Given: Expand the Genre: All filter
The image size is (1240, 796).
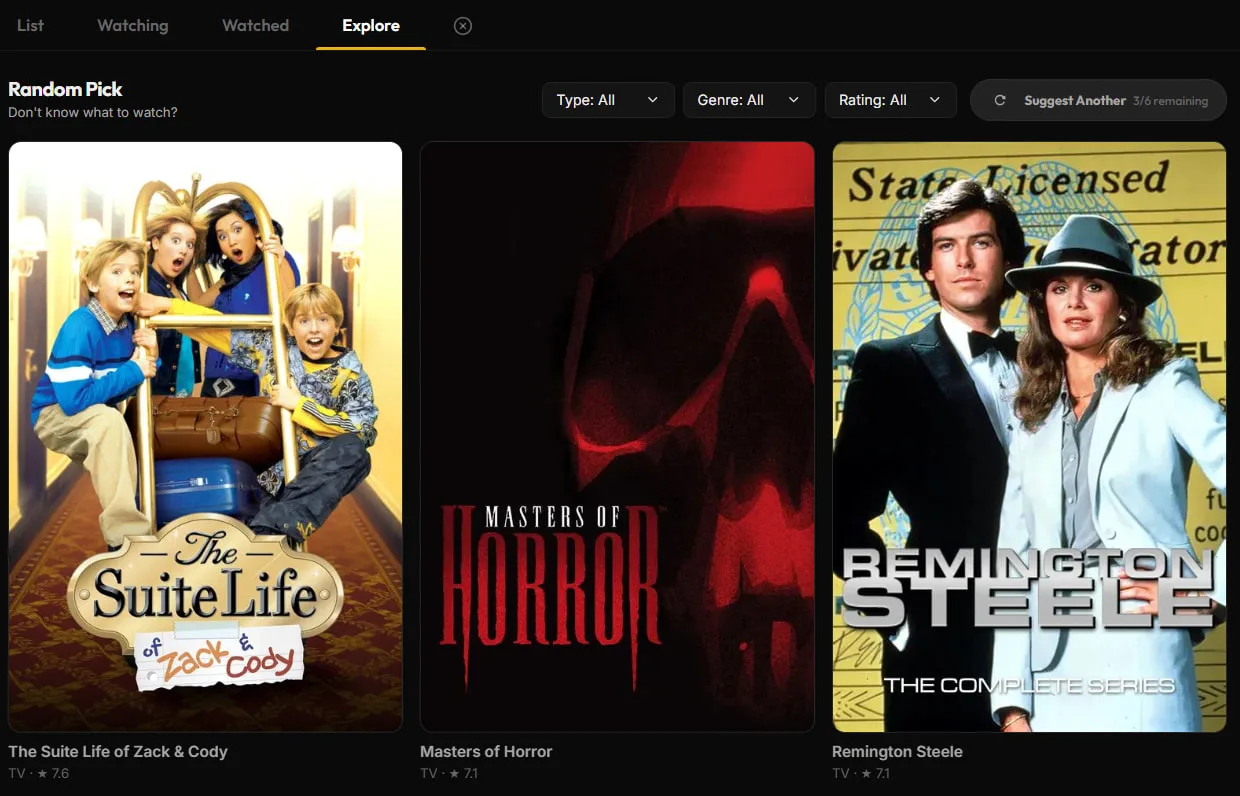Looking at the screenshot, I should [749, 100].
